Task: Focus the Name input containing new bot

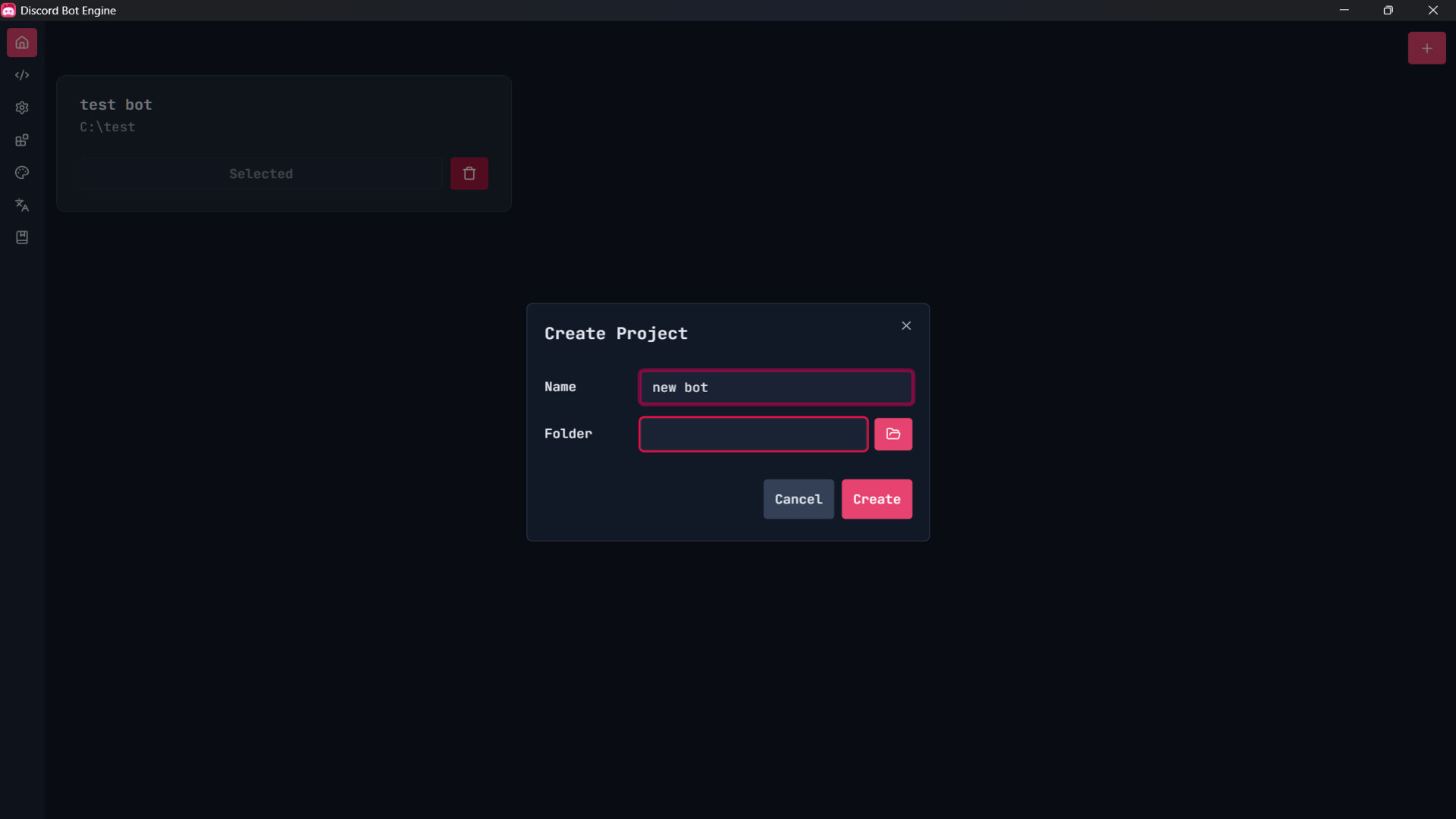Action: pos(776,387)
